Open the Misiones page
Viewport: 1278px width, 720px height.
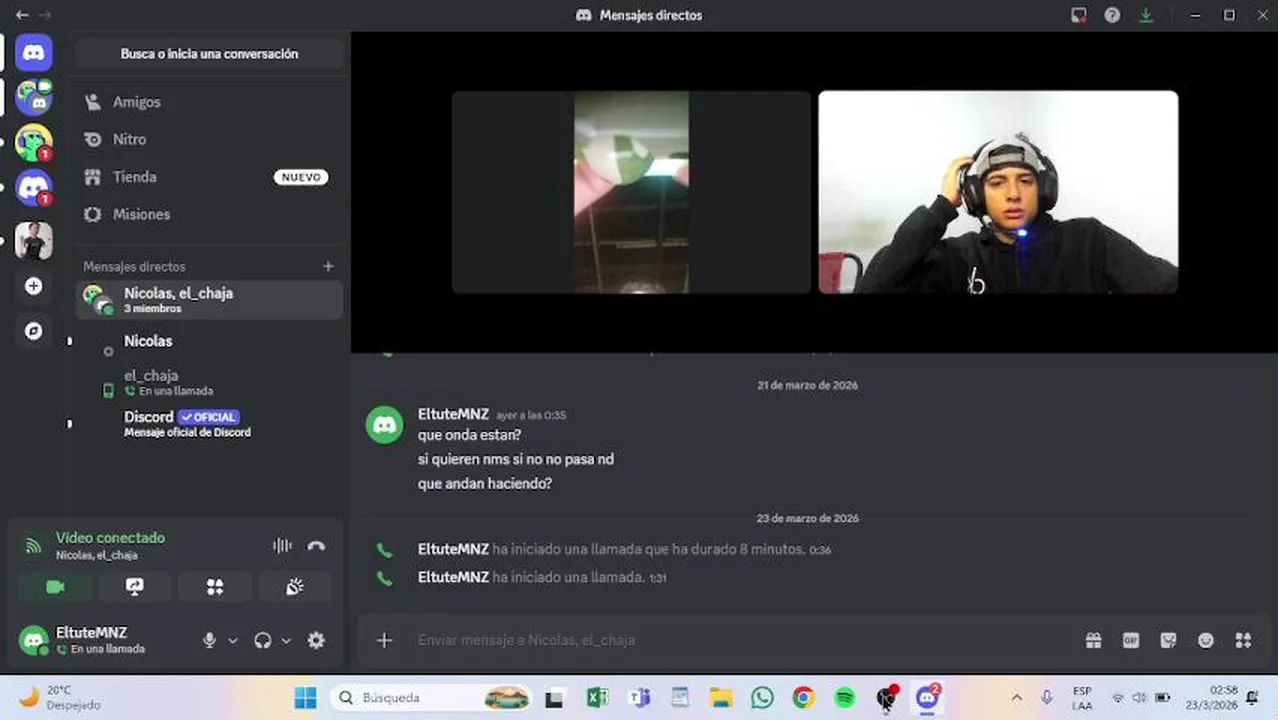(x=209, y=214)
